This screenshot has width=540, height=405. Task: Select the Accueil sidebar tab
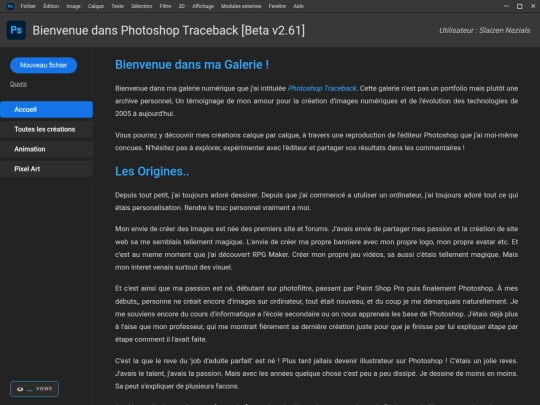point(46,110)
